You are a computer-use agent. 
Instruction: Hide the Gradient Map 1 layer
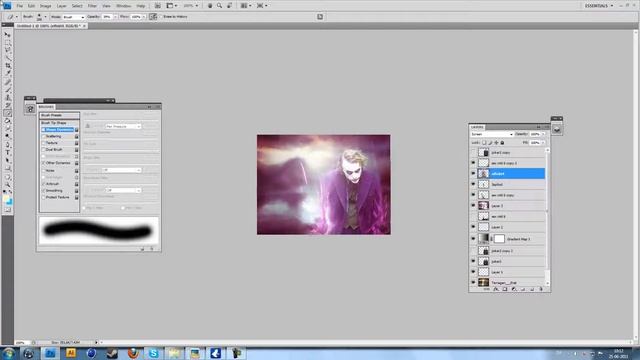[473, 239]
